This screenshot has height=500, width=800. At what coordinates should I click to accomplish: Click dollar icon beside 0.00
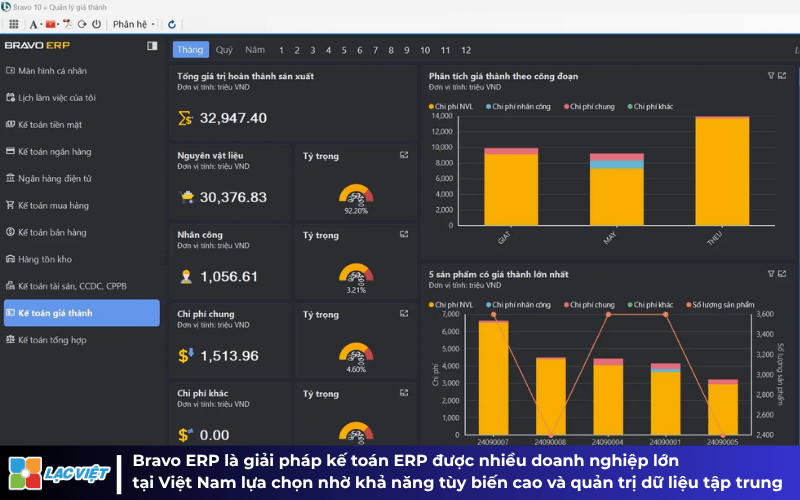[x=186, y=435]
